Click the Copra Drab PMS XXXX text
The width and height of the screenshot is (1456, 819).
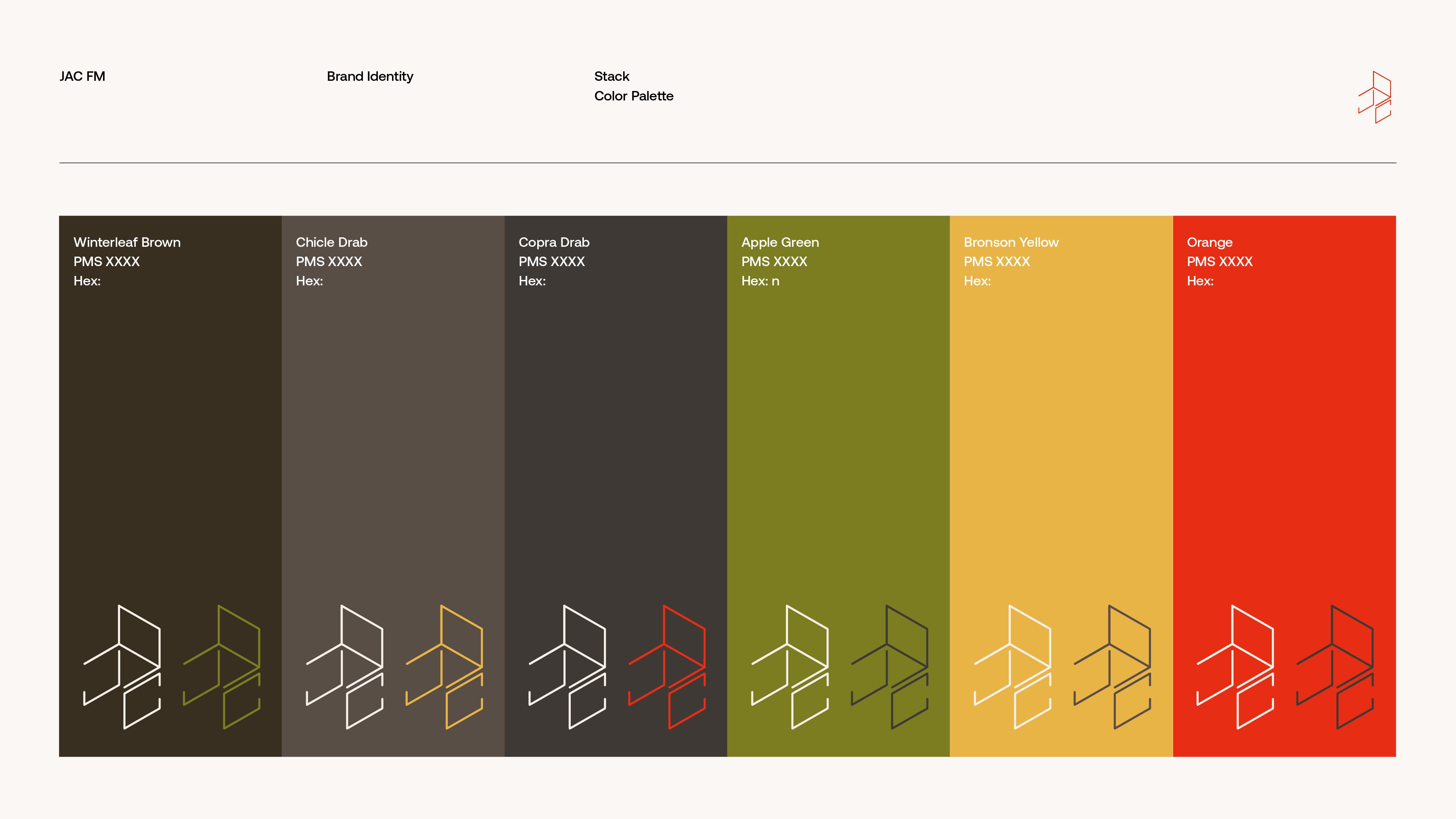(552, 262)
